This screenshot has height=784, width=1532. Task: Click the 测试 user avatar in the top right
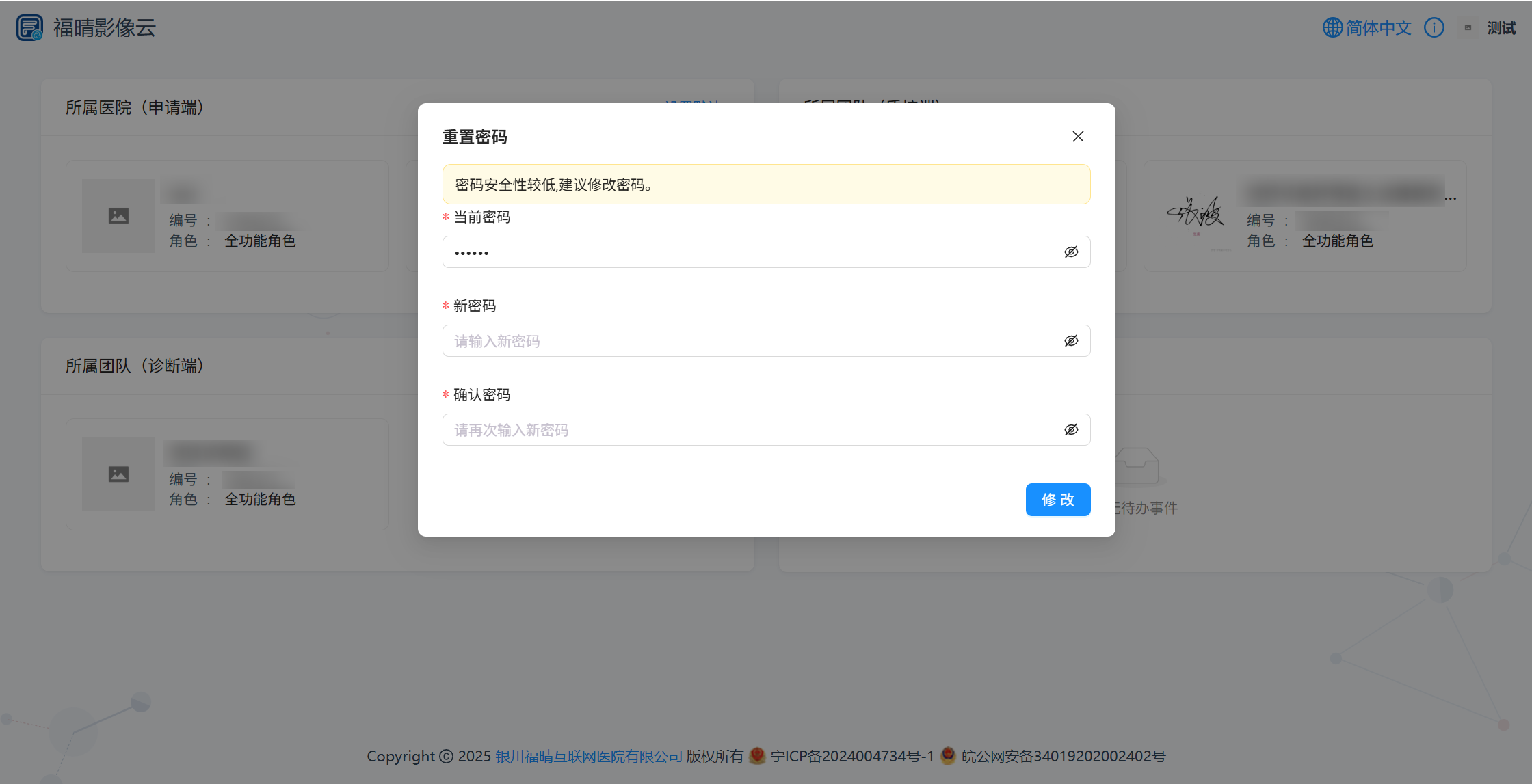pos(1468,27)
